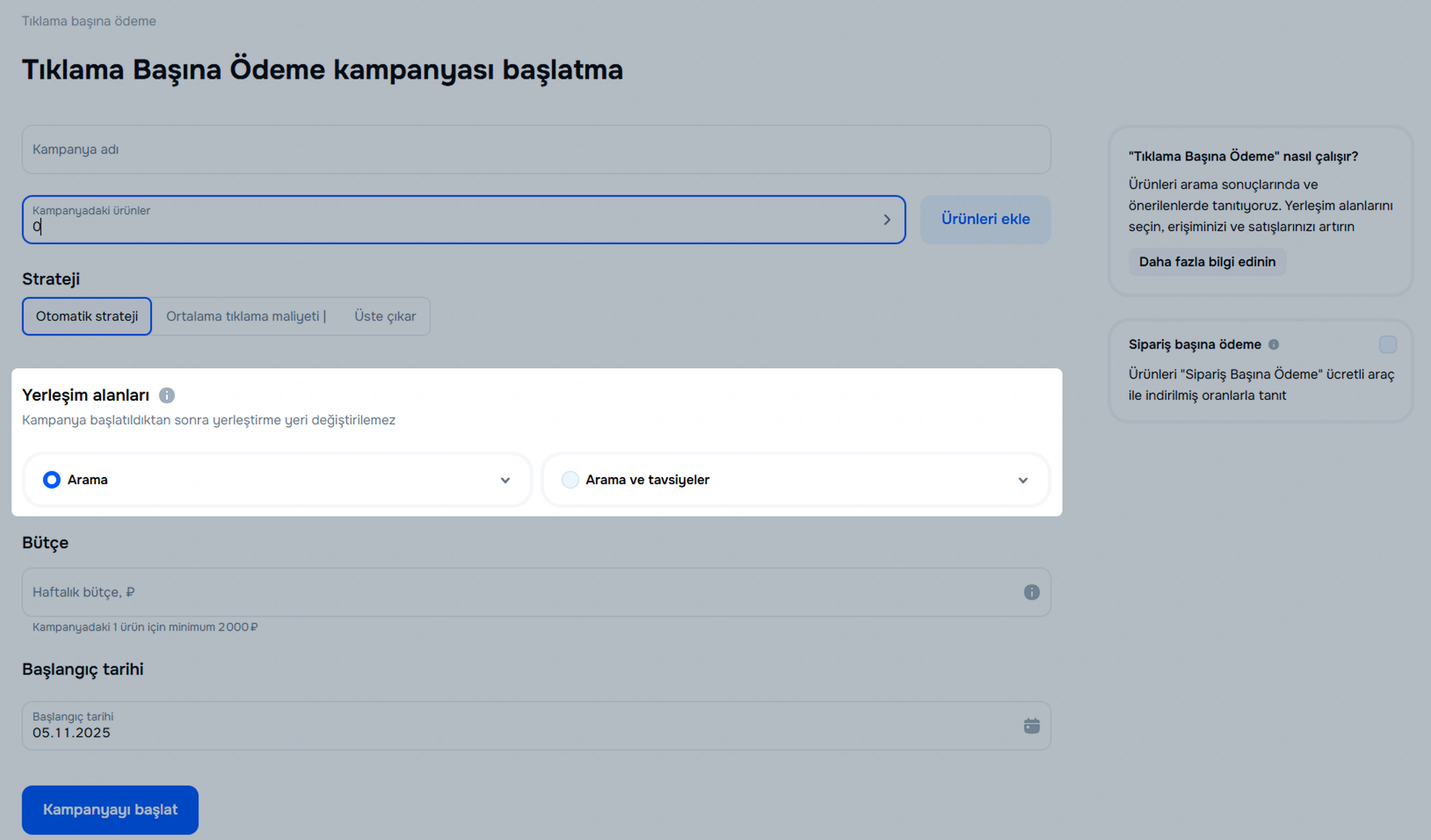Image resolution: width=1431 pixels, height=840 pixels.
Task: Click info icon in Haftalık bütçe field
Action: pyautogui.click(x=1031, y=592)
